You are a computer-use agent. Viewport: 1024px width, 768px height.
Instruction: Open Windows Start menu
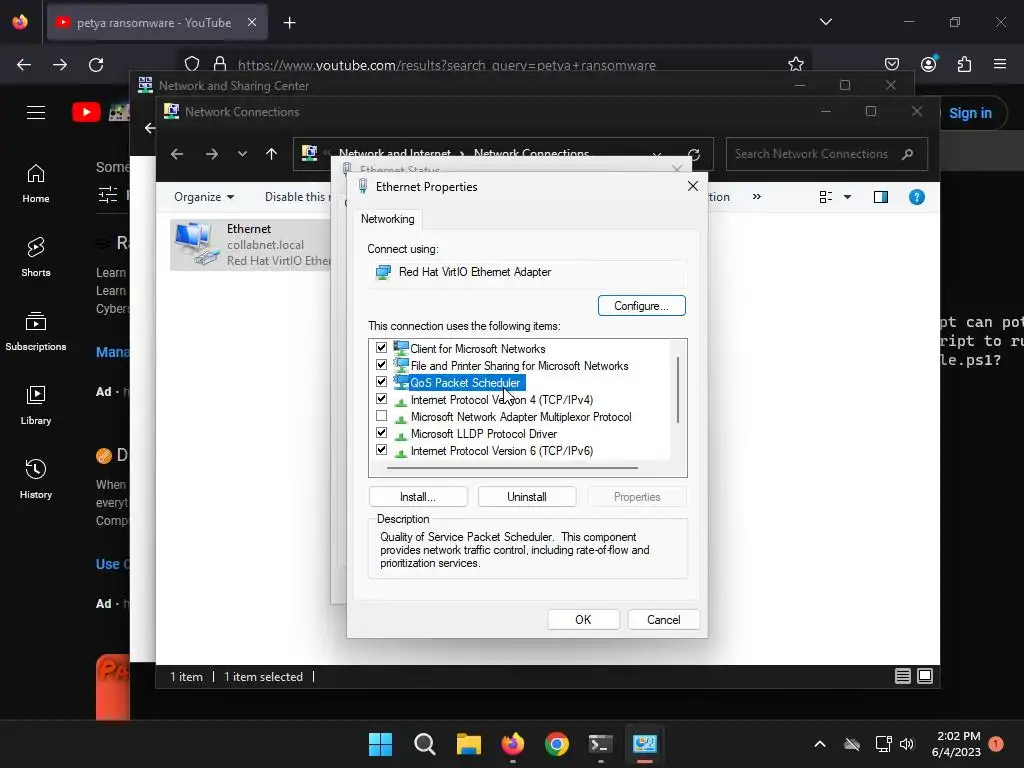coord(381,744)
